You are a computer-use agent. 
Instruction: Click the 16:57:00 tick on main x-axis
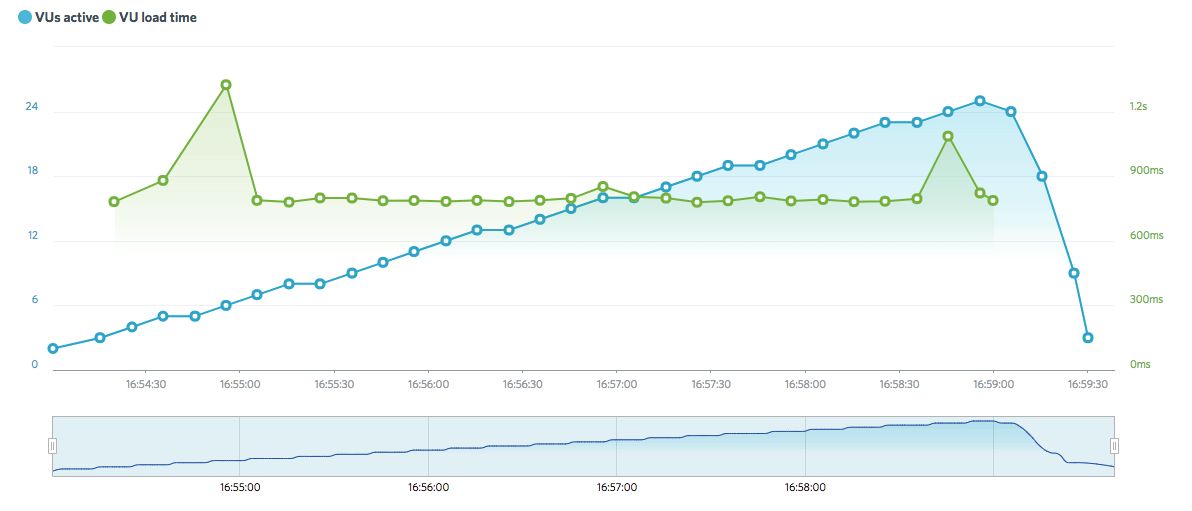[617, 384]
